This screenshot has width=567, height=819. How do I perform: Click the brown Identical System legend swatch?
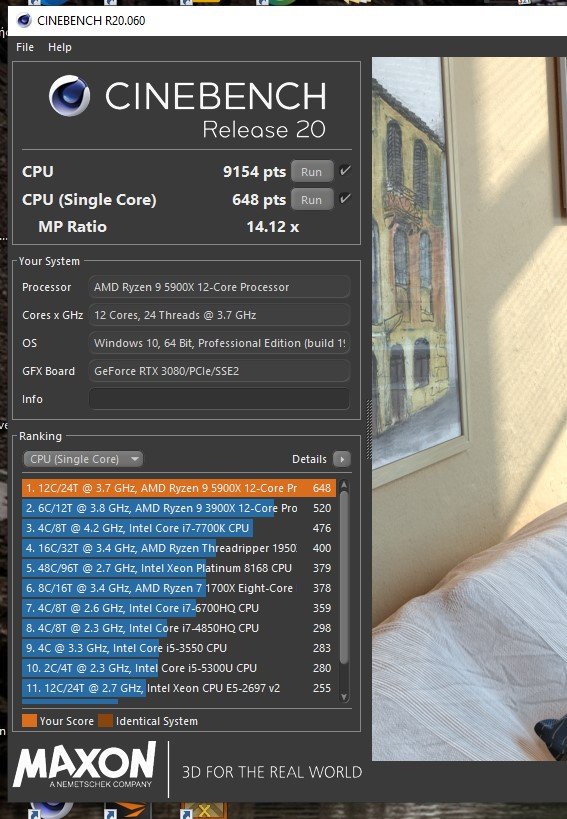pos(105,721)
